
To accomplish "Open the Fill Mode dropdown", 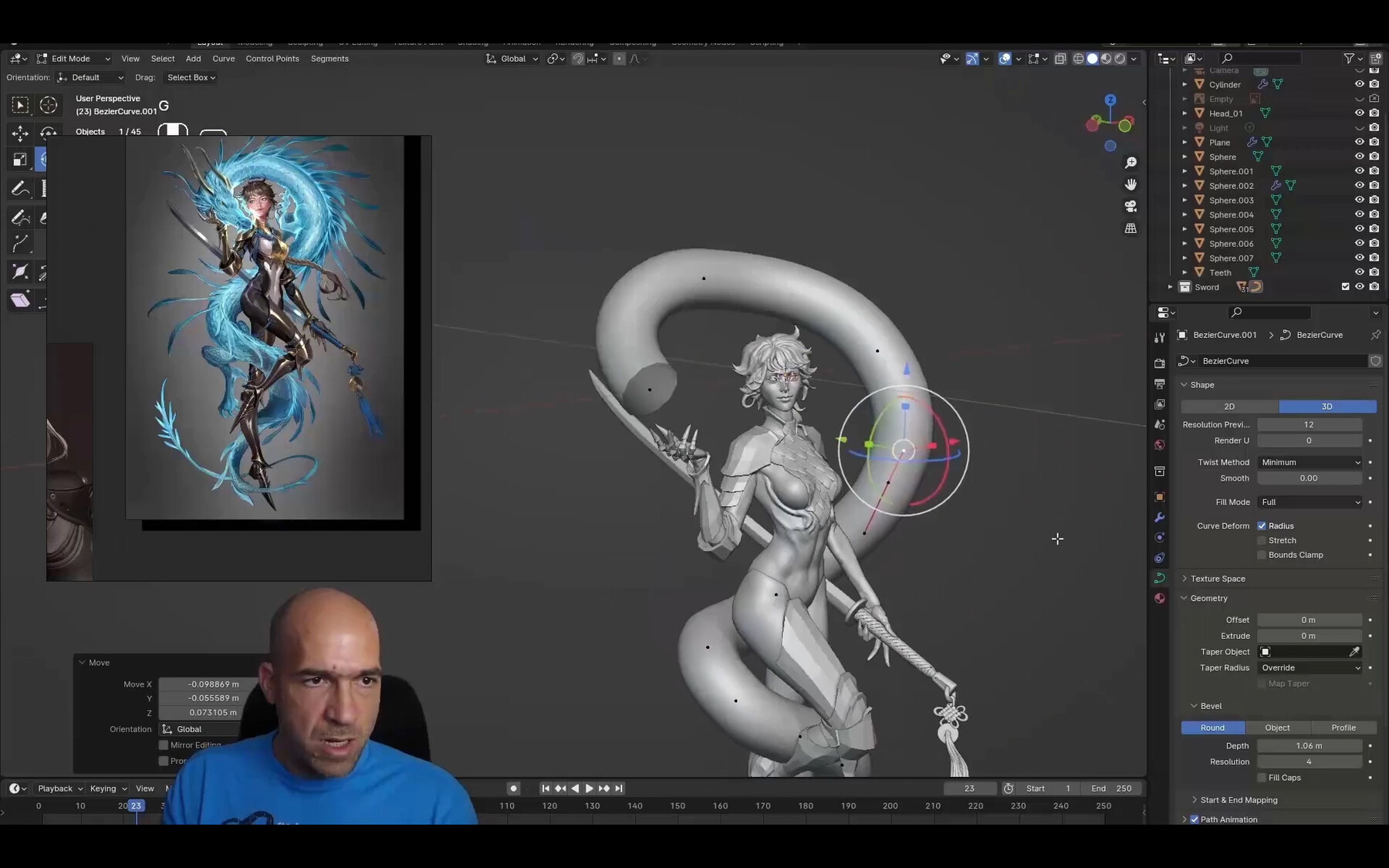I will (x=1310, y=502).
